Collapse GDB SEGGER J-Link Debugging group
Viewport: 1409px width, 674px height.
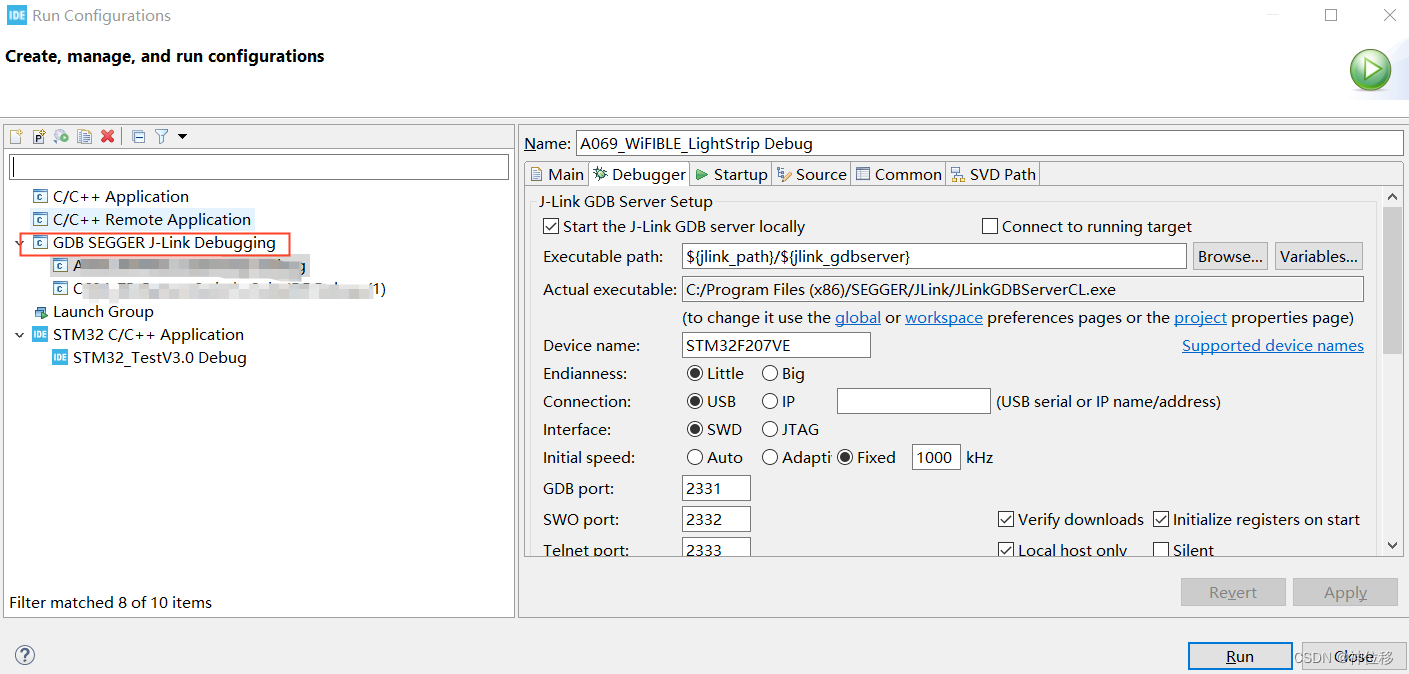pos(22,242)
